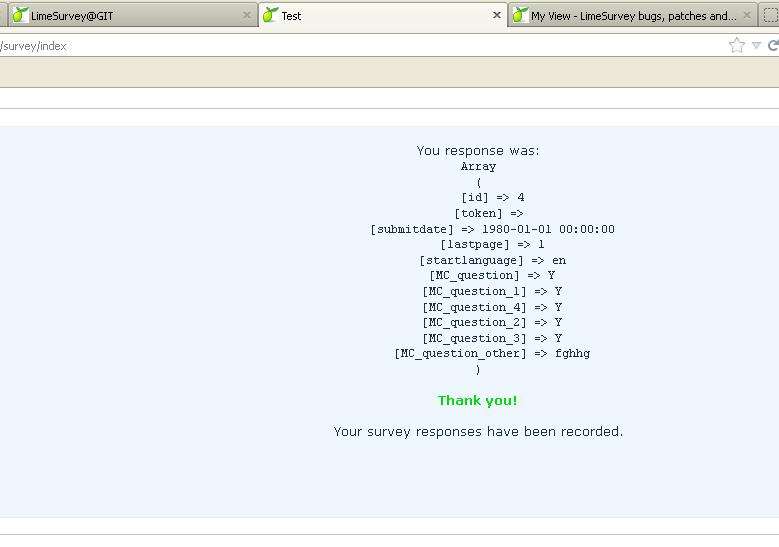Image resolution: width=779 pixels, height=547 pixels.
Task: Click the '[lastpage] => 1' line
Action: pyautogui.click(x=492, y=244)
